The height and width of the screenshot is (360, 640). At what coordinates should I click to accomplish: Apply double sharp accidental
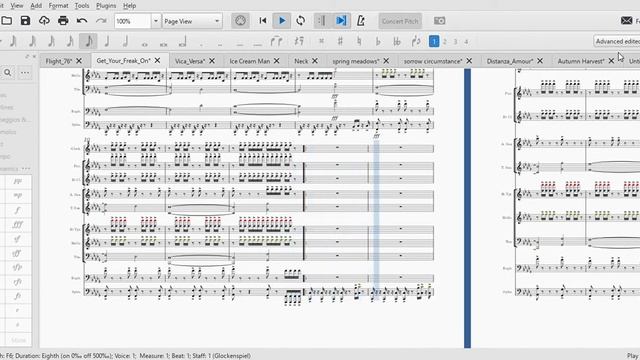pos(322,41)
